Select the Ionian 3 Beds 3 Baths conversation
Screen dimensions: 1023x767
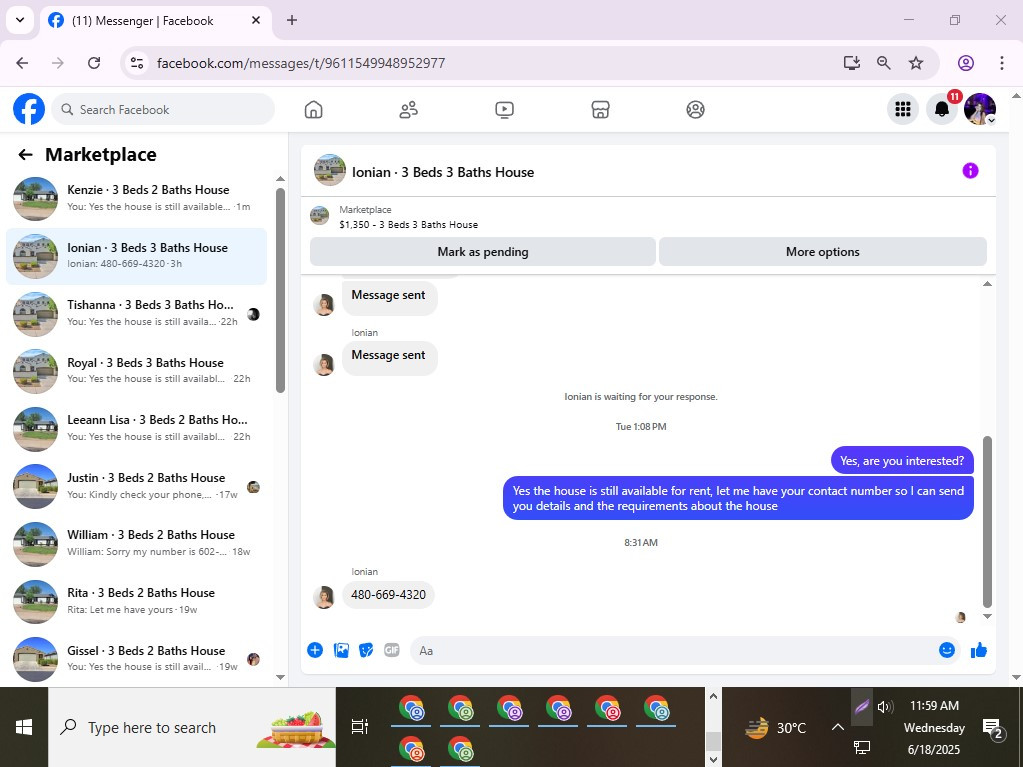coord(136,256)
